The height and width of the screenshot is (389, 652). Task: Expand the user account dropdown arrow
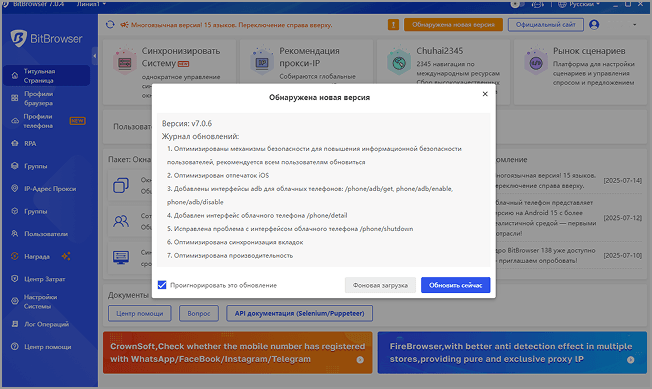[635, 25]
